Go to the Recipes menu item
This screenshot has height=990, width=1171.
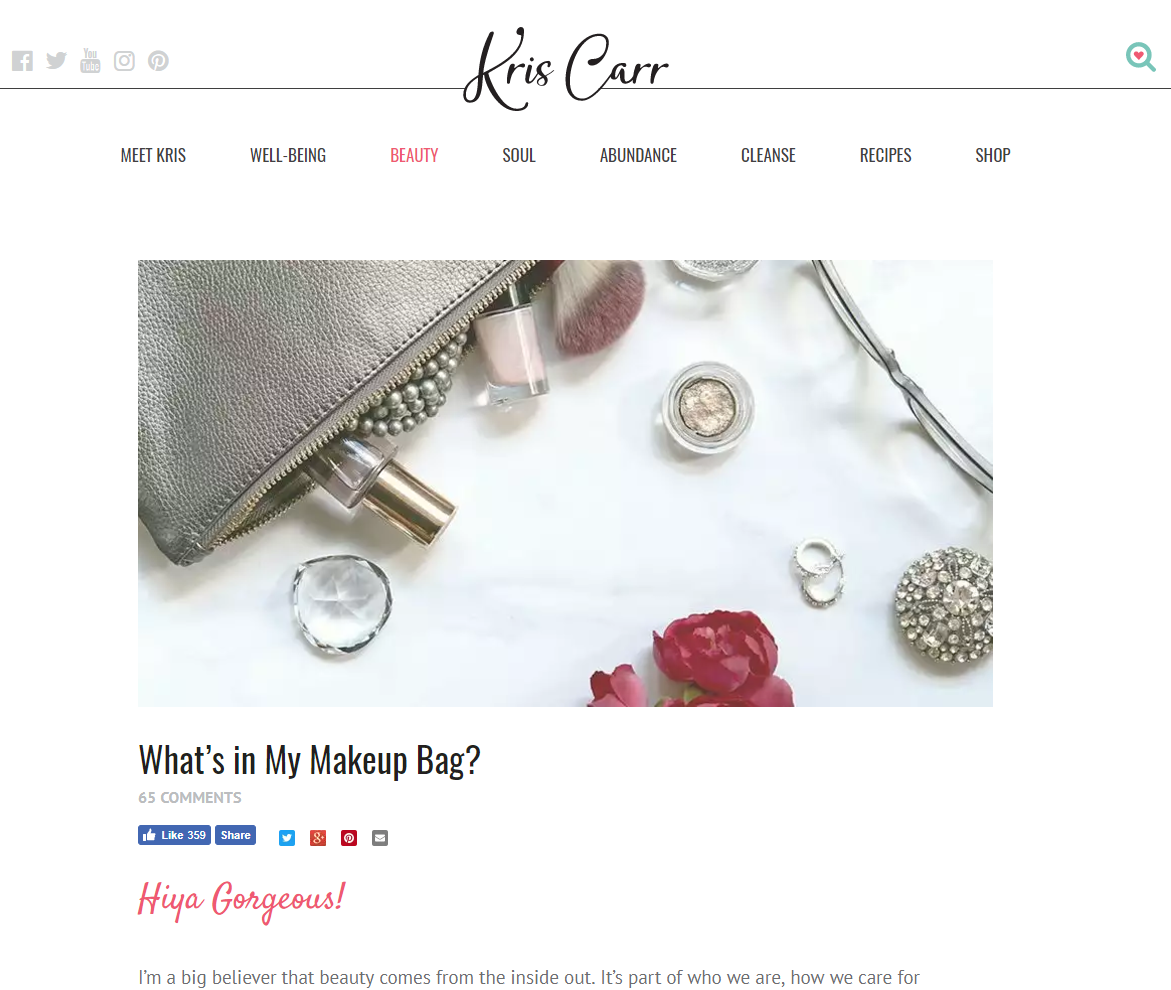coord(886,155)
